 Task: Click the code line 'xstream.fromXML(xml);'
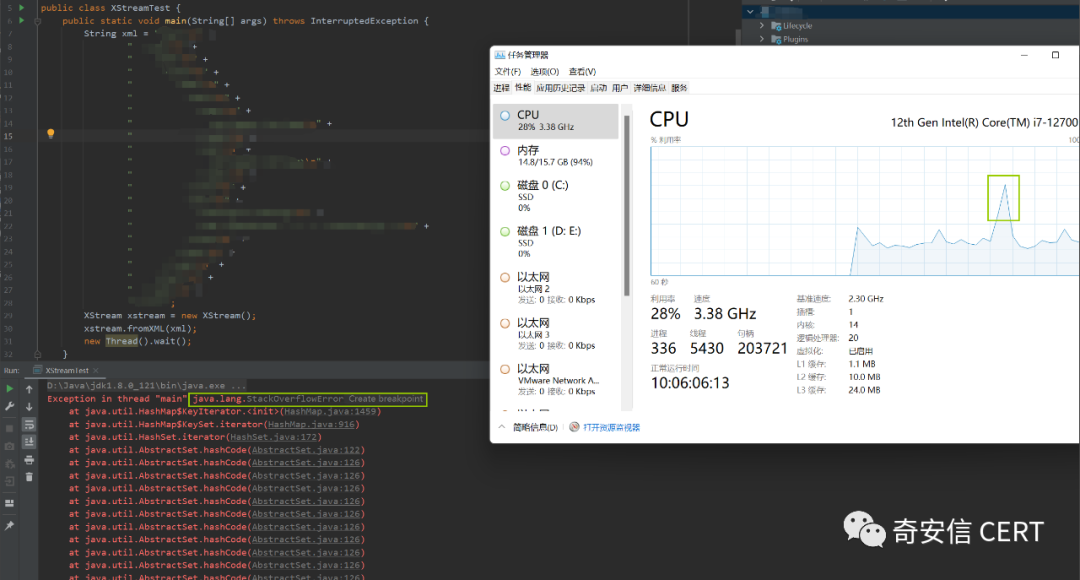140,329
